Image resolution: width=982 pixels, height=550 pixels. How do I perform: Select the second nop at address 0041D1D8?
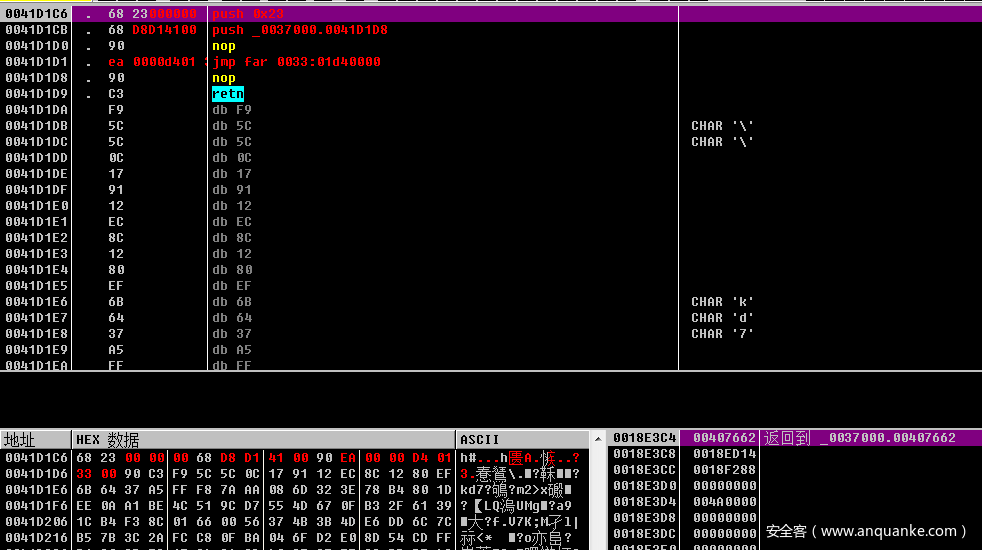click(224, 78)
